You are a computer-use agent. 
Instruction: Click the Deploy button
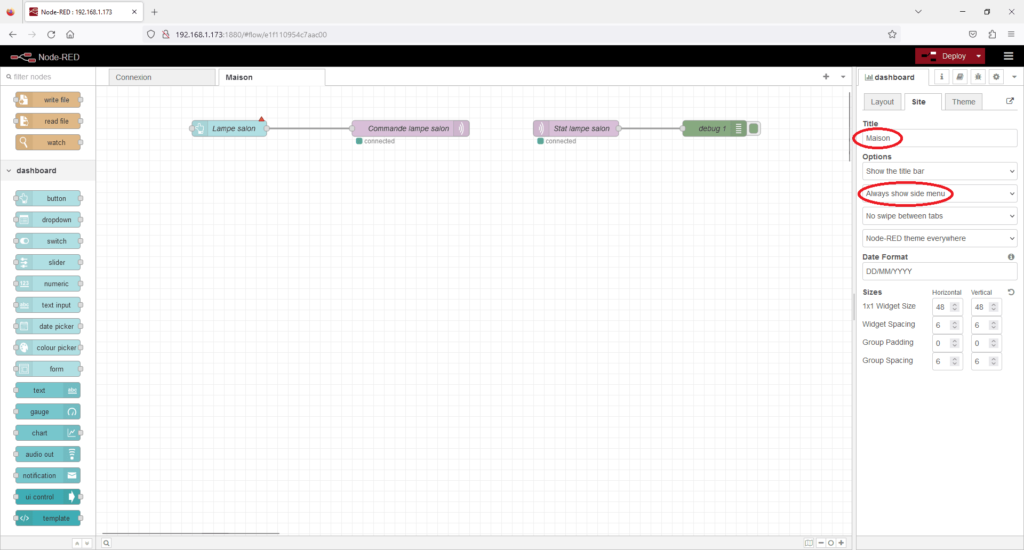coord(943,56)
